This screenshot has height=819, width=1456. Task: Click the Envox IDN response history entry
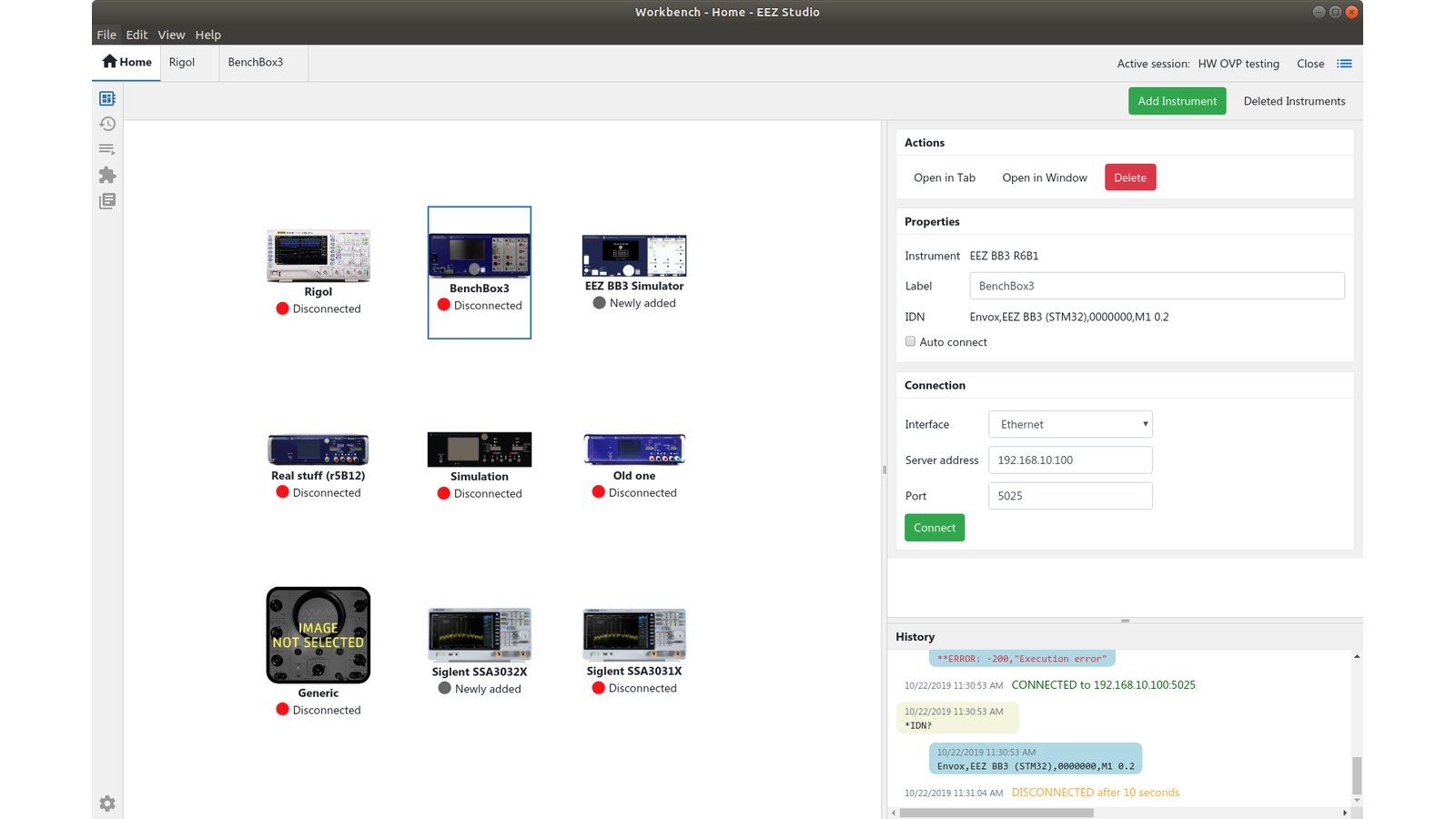pyautogui.click(x=1036, y=759)
